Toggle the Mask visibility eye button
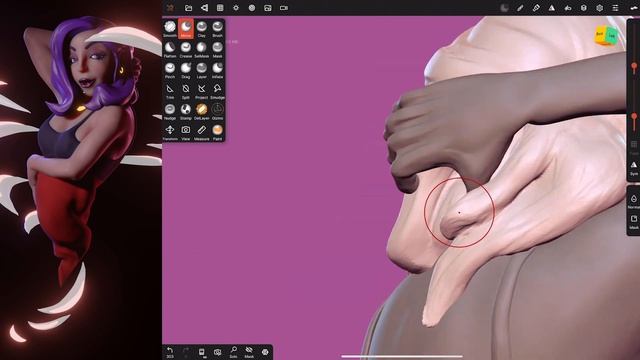The width and height of the screenshot is (640, 360). click(x=249, y=352)
